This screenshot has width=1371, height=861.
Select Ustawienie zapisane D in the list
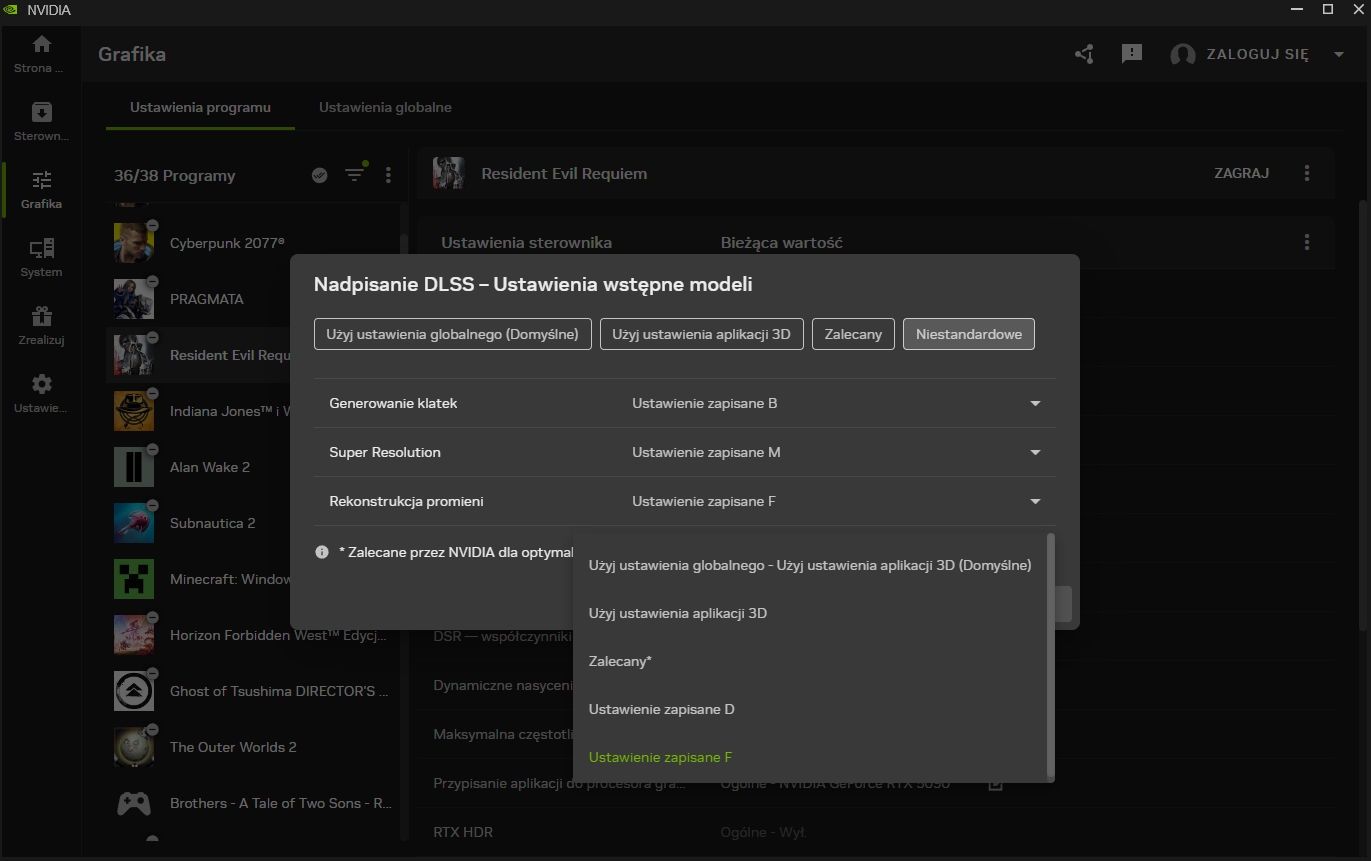point(810,709)
